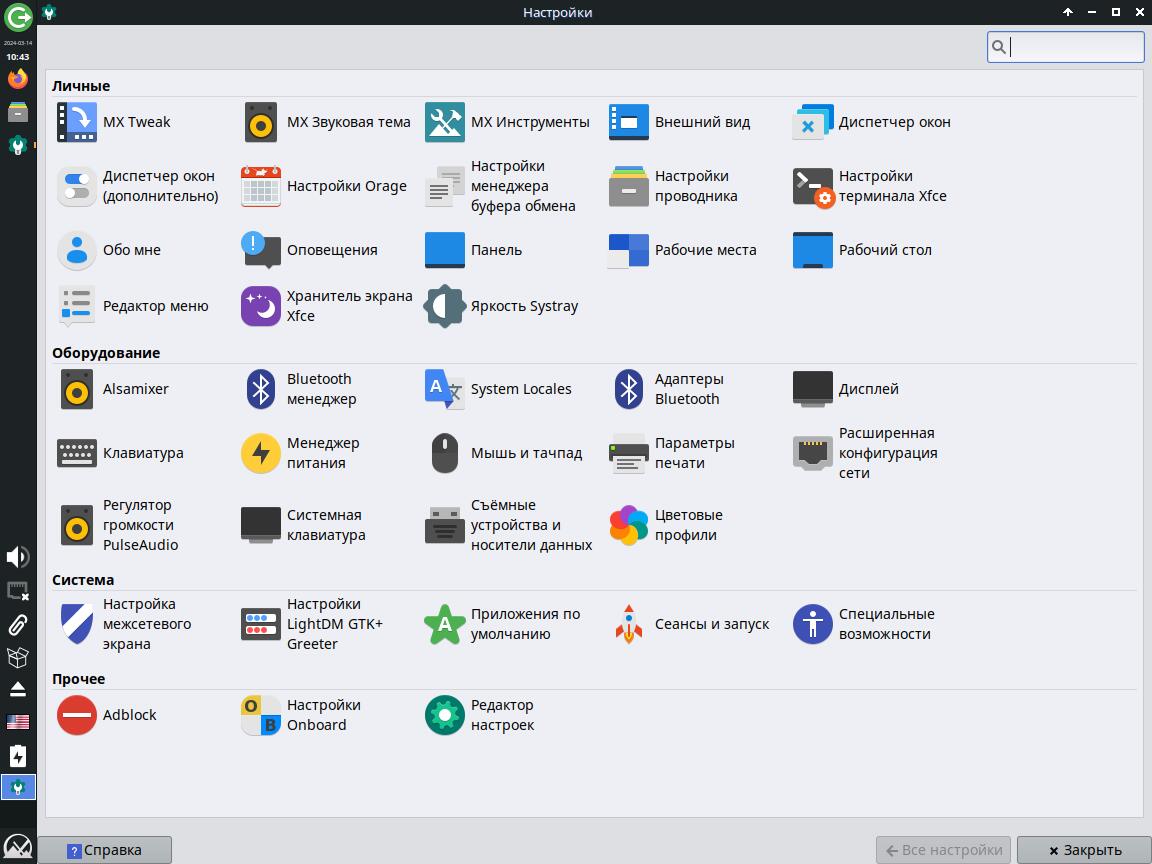
Task: Click the US flag keyboard layout indicator
Action: click(x=18, y=722)
